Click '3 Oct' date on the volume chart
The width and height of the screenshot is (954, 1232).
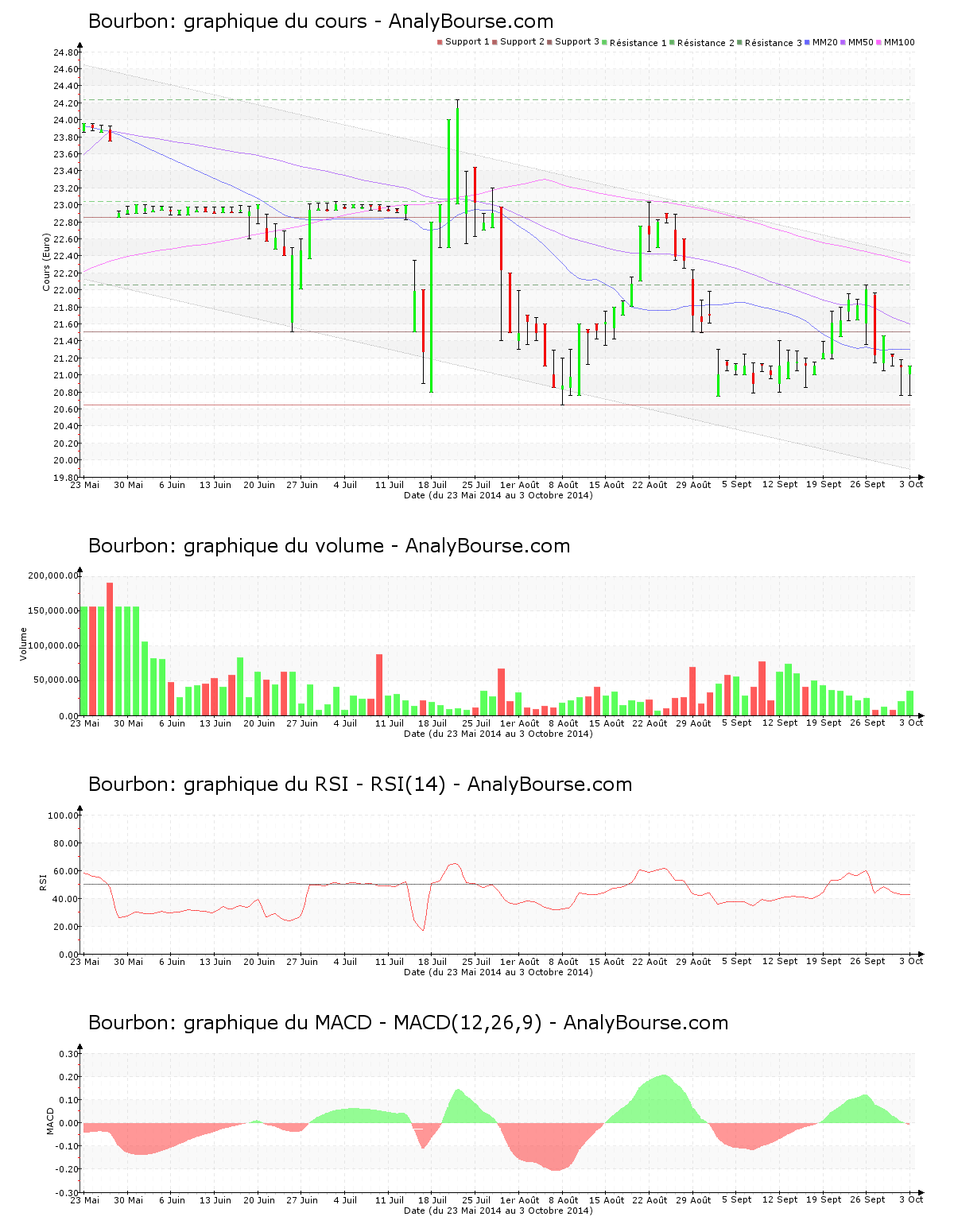911,723
